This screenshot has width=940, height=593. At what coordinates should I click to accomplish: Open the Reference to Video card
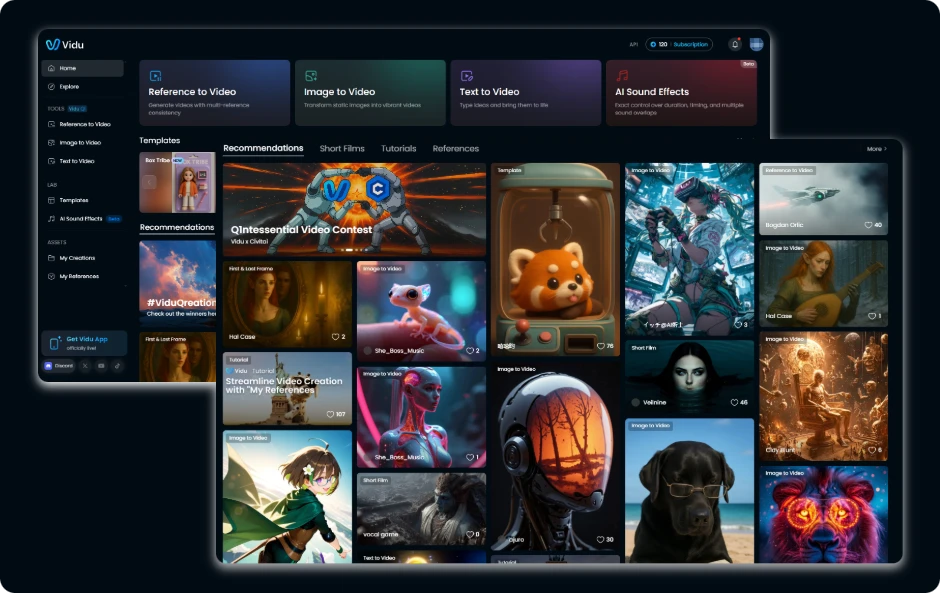point(215,92)
